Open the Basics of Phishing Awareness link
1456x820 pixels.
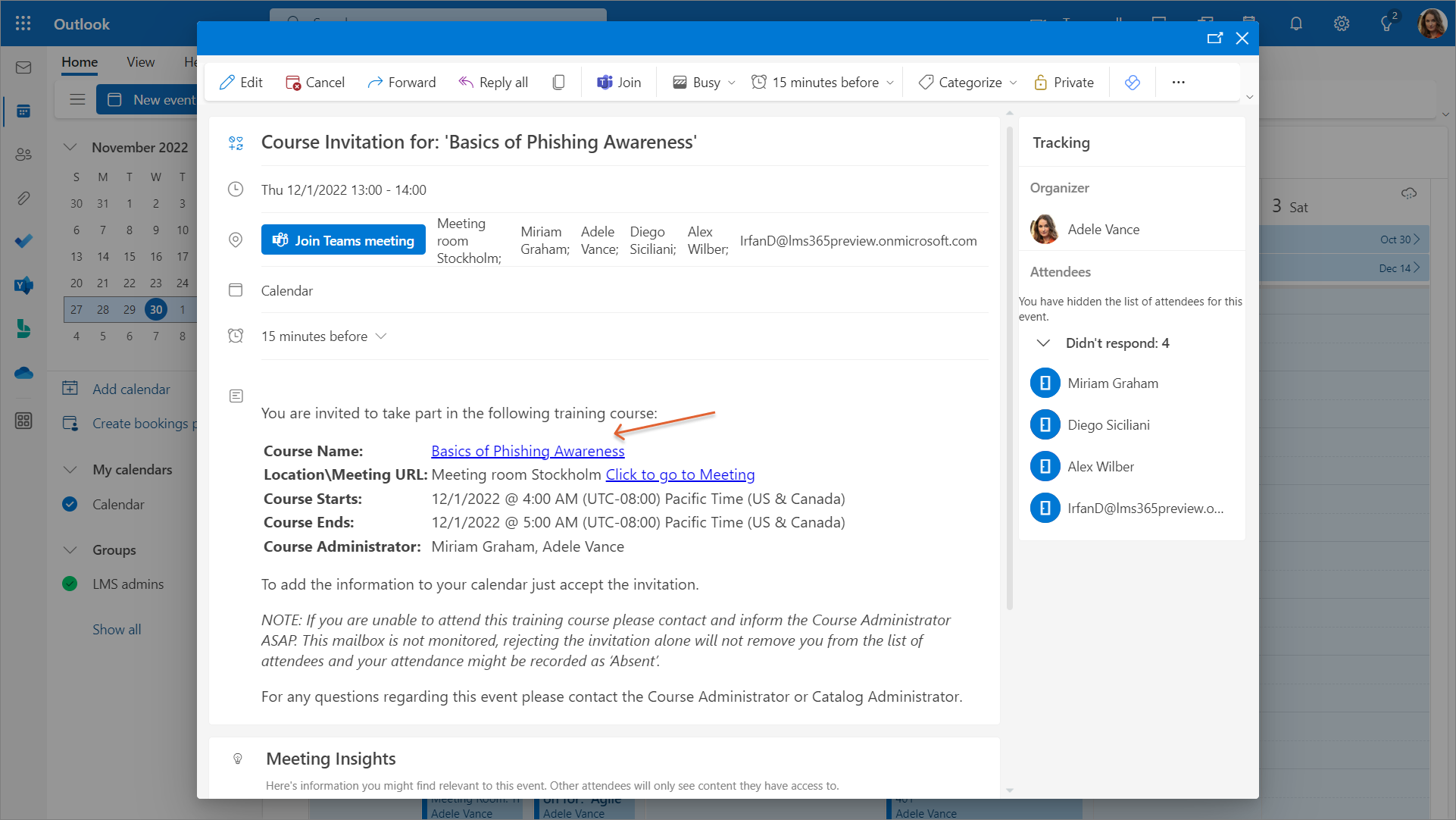click(x=527, y=451)
